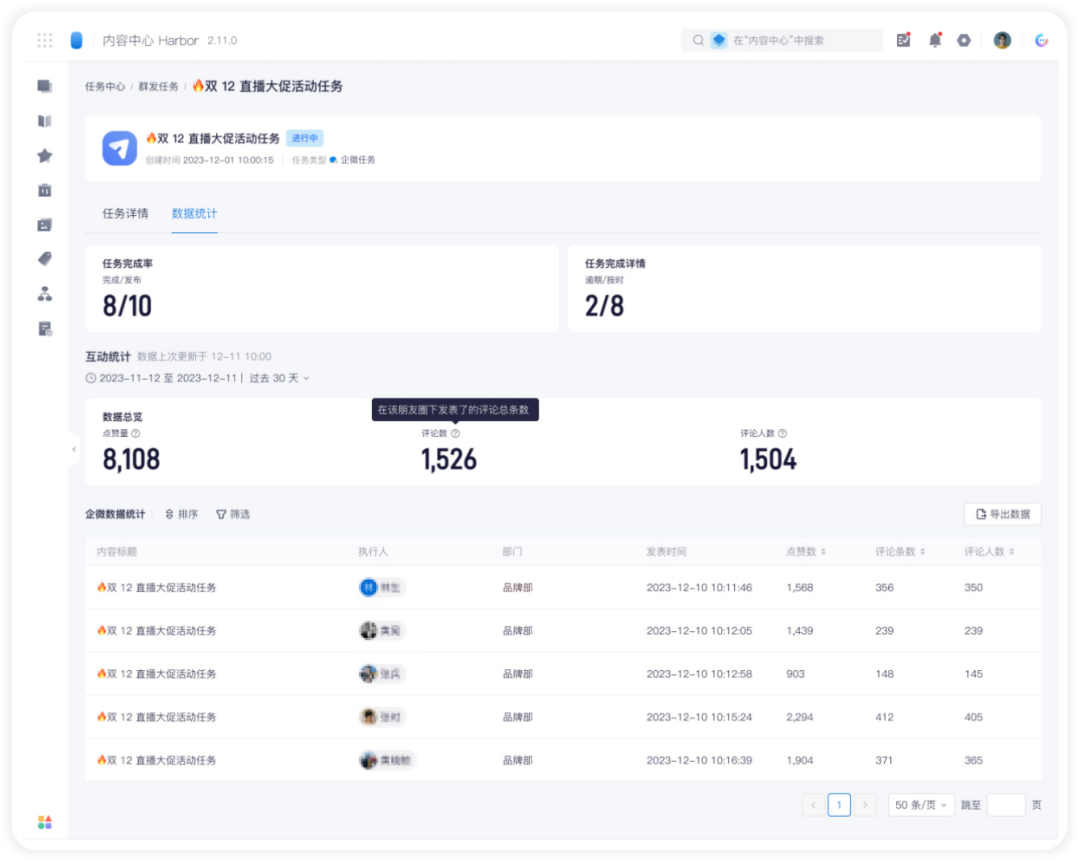
Task: Click the help icon beside 评论数
Action: pyautogui.click(x=455, y=433)
